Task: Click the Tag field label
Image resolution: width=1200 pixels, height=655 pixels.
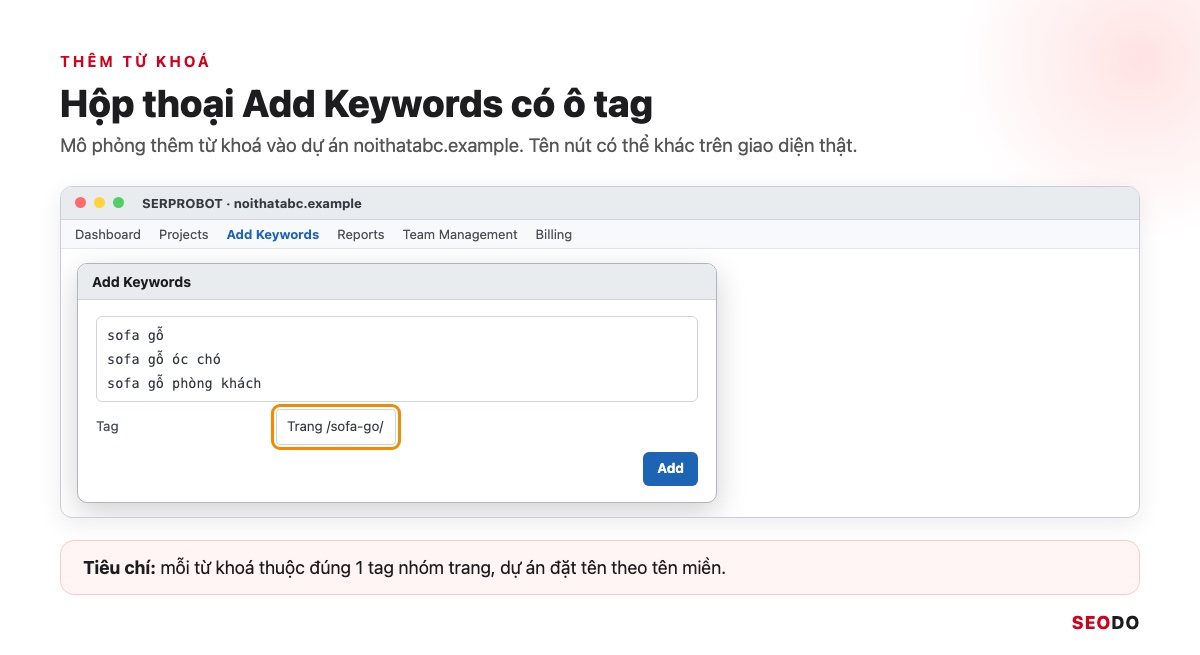Action: [107, 427]
